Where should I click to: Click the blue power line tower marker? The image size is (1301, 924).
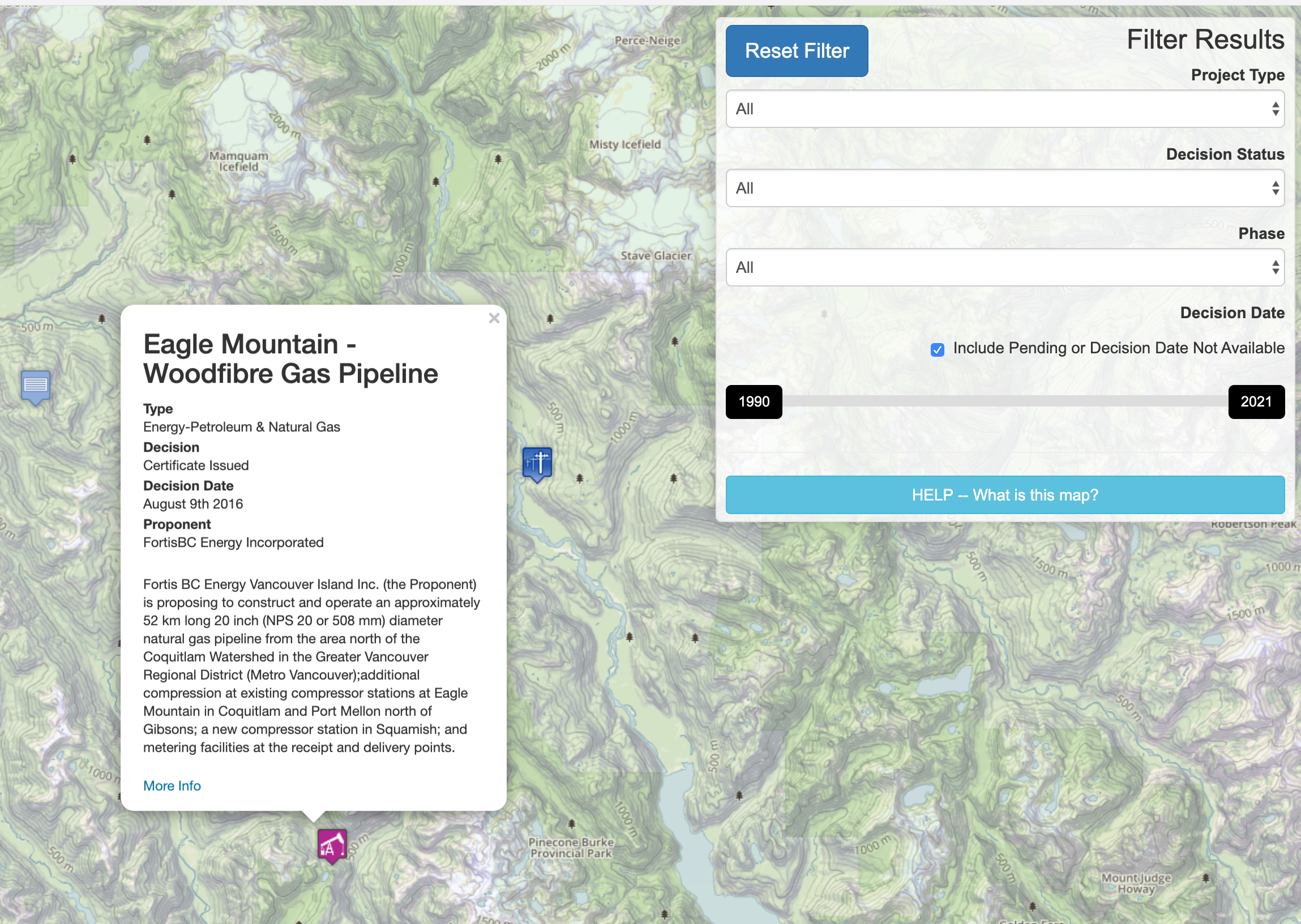537,464
